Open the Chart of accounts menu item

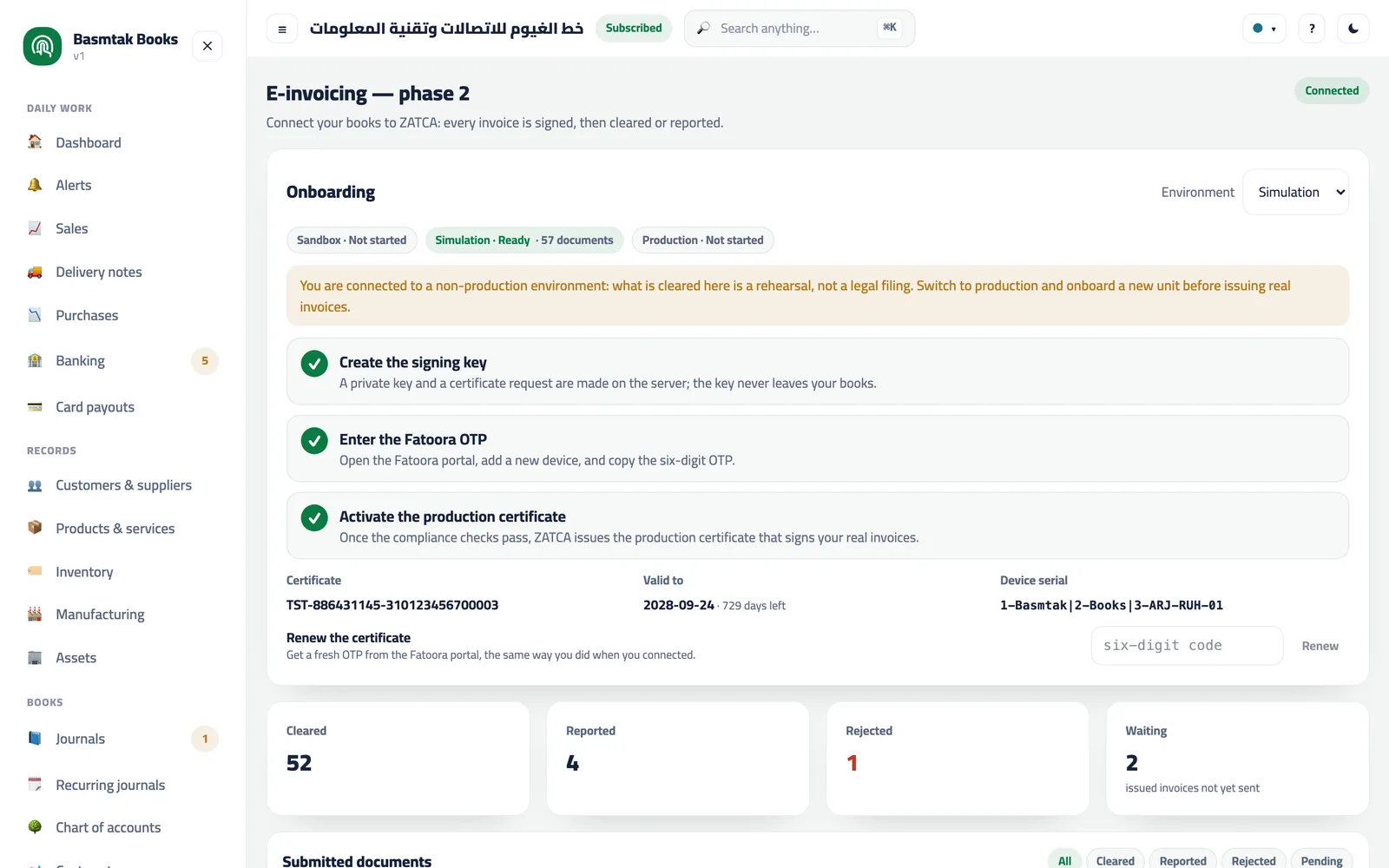click(x=123, y=827)
